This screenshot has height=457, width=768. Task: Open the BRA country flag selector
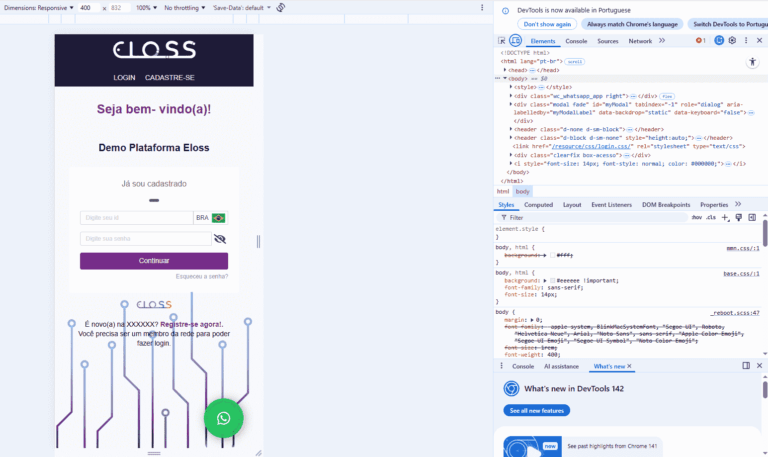(x=210, y=218)
